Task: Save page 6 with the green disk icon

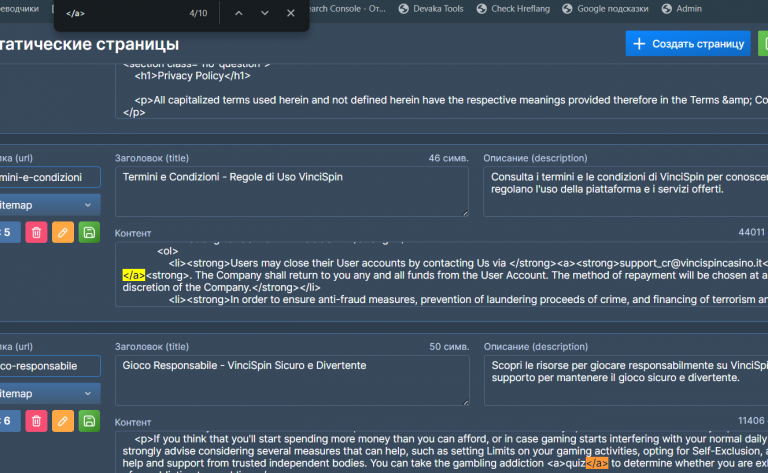Action: (x=89, y=421)
